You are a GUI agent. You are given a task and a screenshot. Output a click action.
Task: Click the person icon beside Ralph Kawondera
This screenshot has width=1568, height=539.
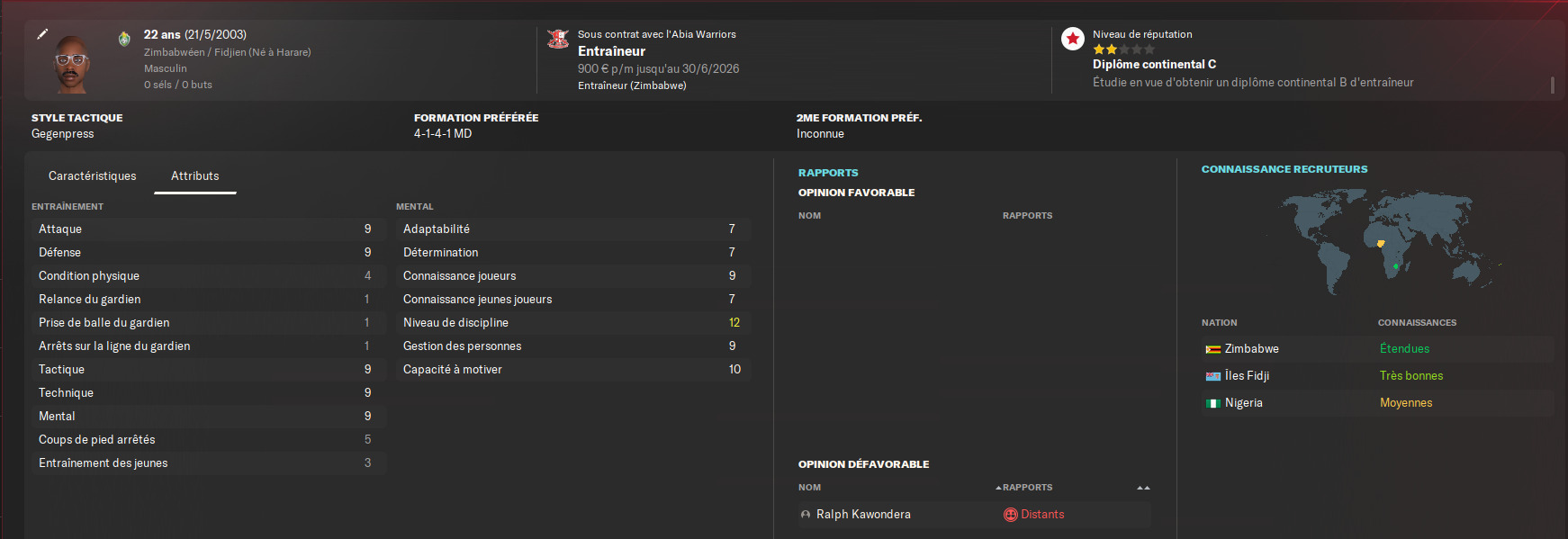(806, 515)
